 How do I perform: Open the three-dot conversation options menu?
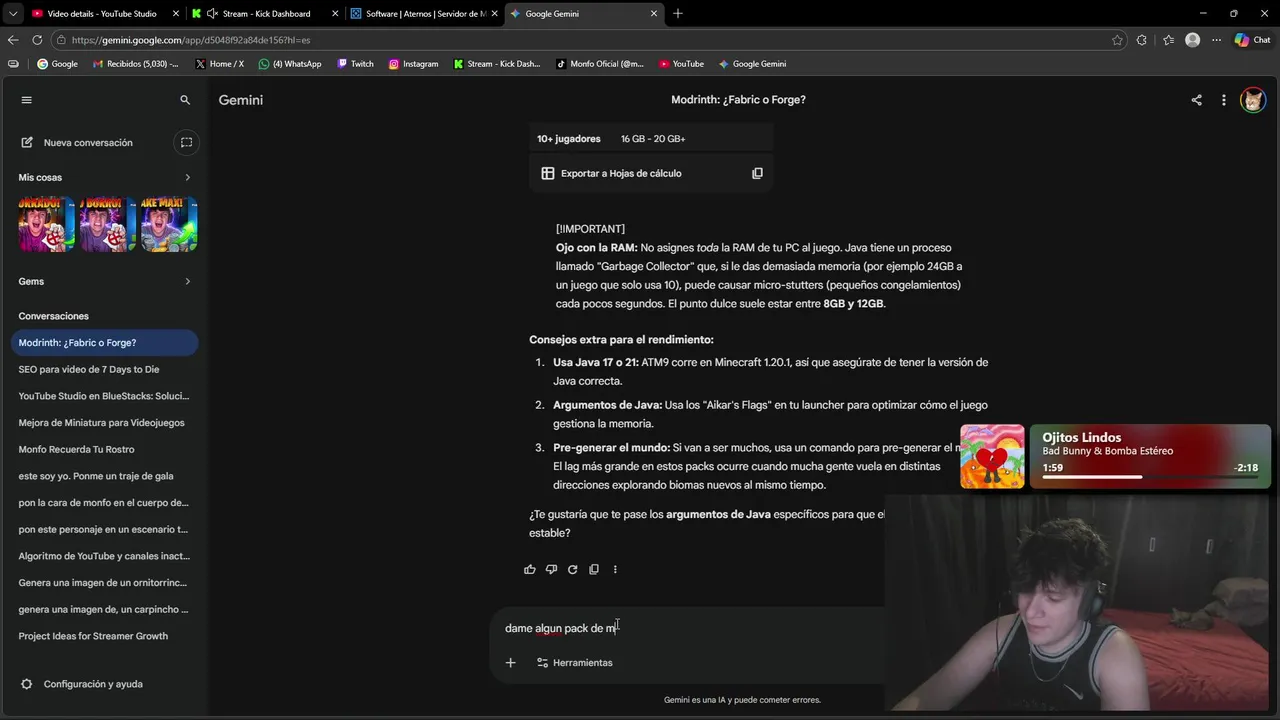[x=1223, y=100]
